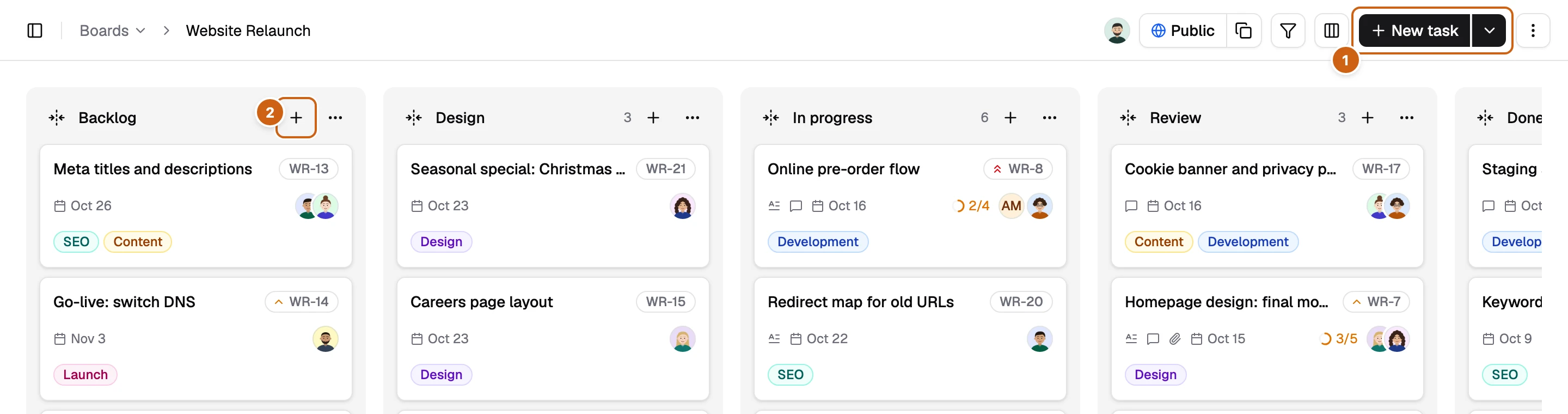Click the description icon on Online pre-order flow
The width and height of the screenshot is (1568, 414).
(x=774, y=206)
